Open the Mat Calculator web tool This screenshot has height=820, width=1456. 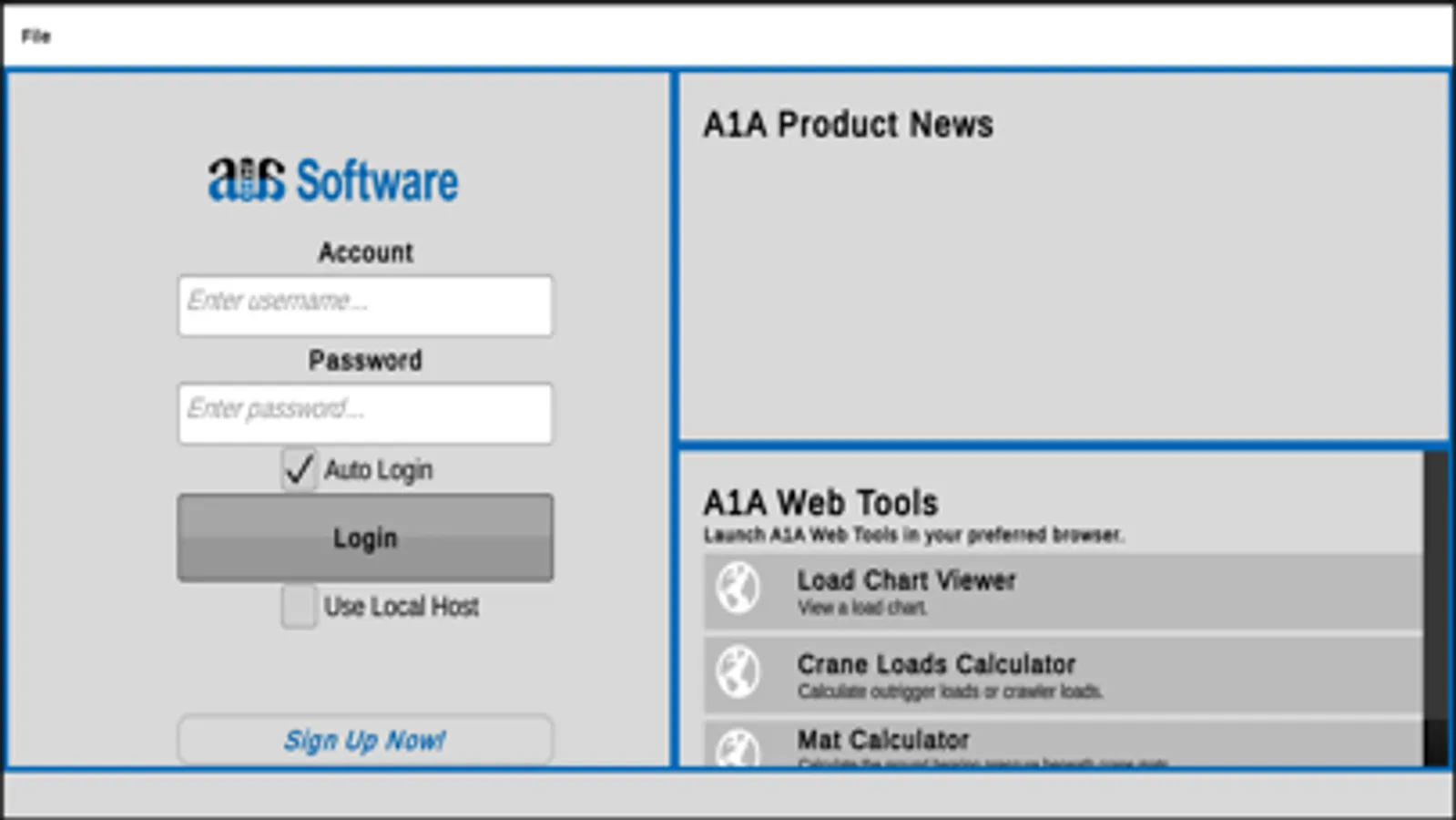1063,744
